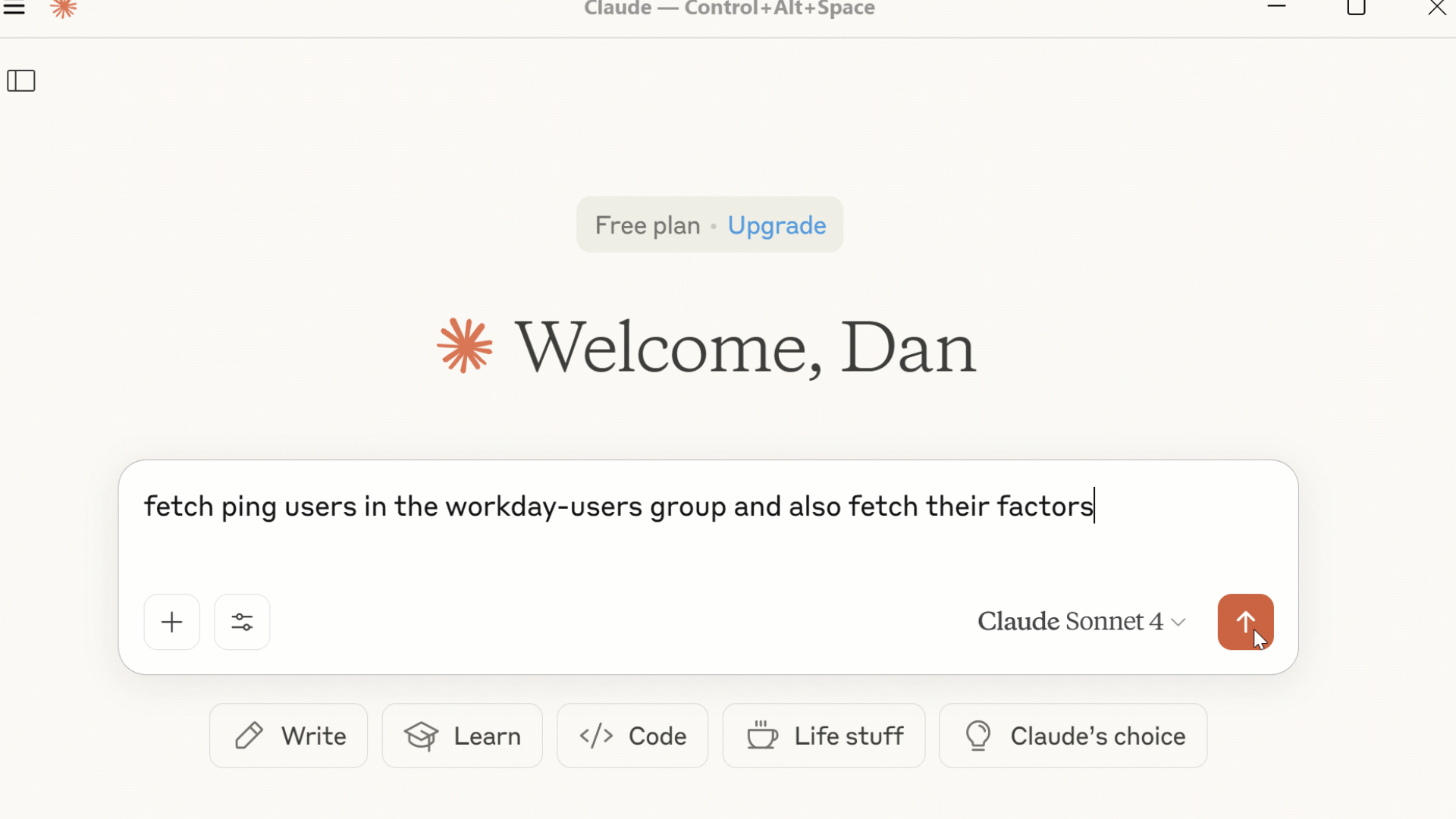Viewport: 1456px width, 819px height.
Task: Select the Code suggestion button
Action: coord(632,736)
